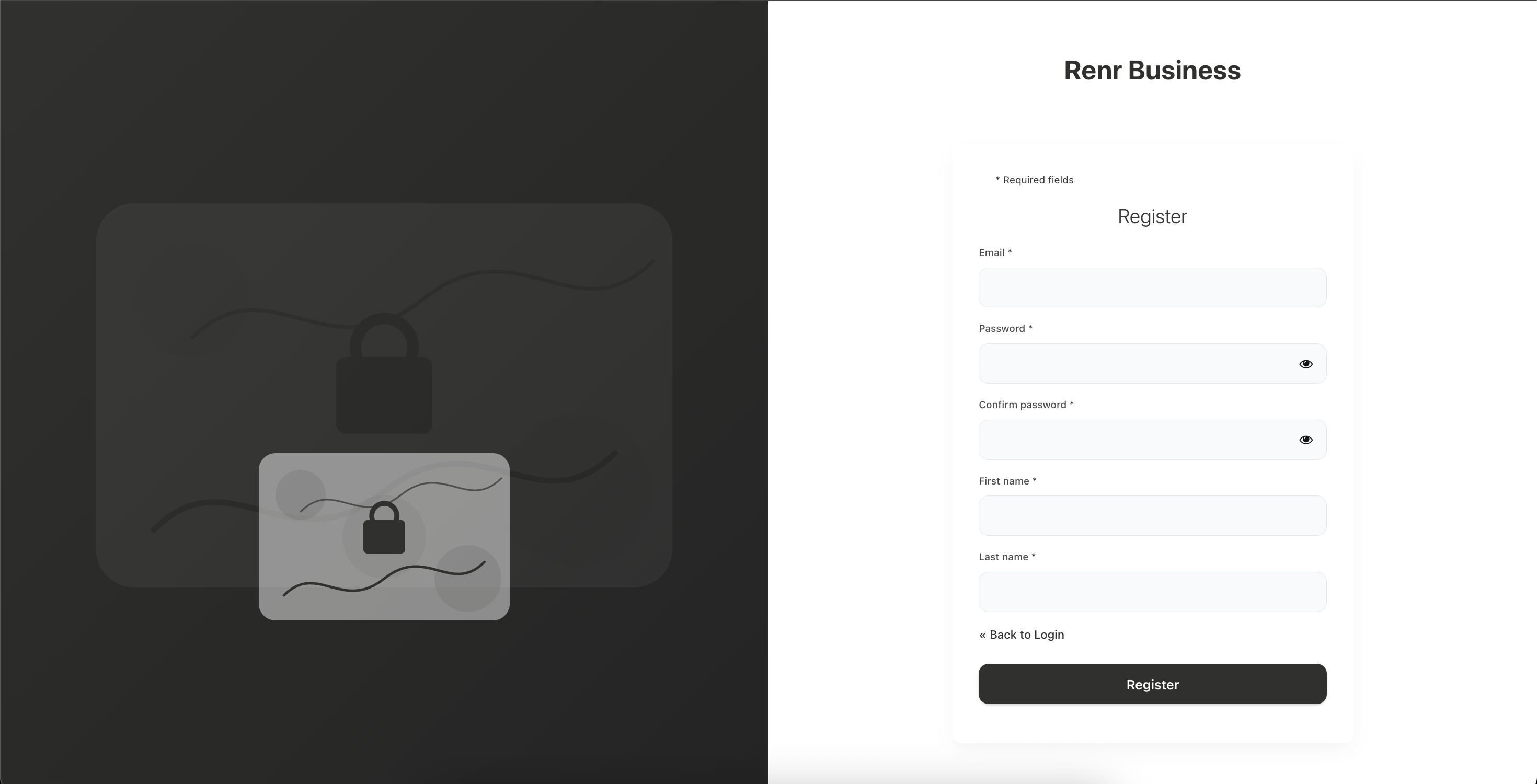Click inside the Password input field
Screen dimensions: 1537x784
[1152, 363]
